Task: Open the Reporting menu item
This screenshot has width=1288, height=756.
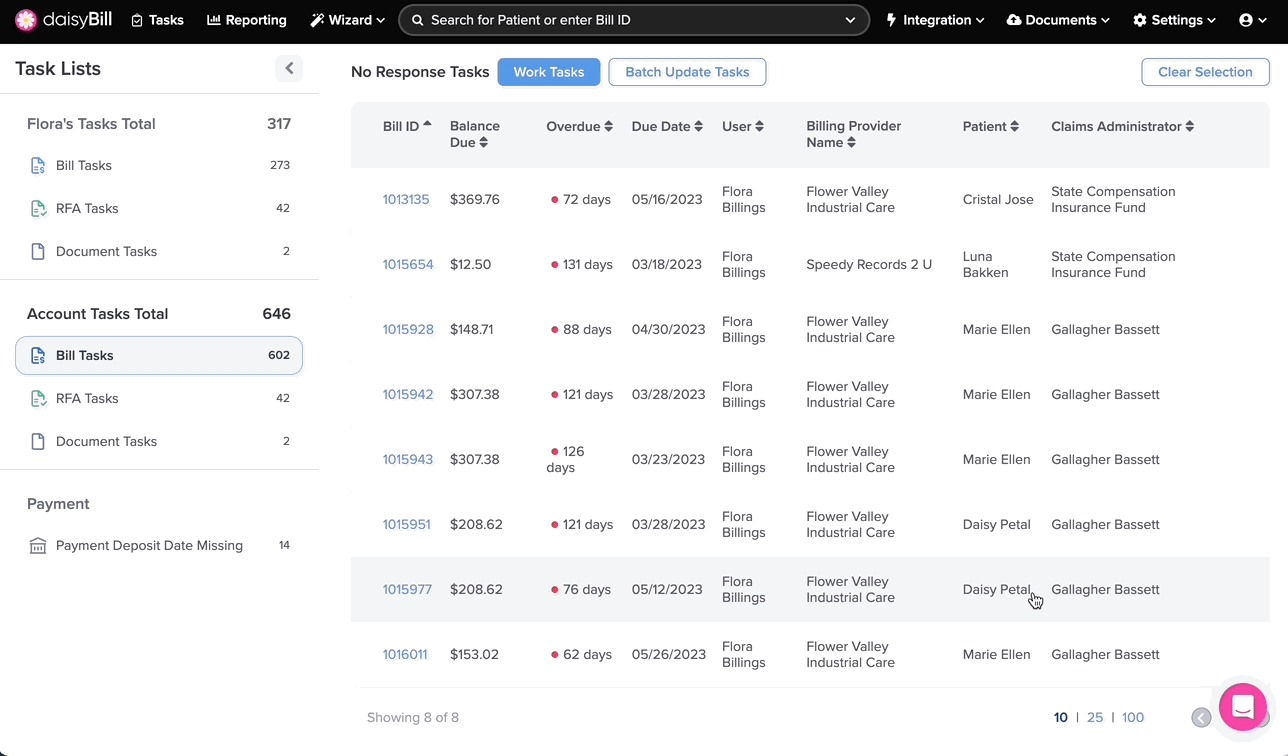Action: [x=246, y=20]
